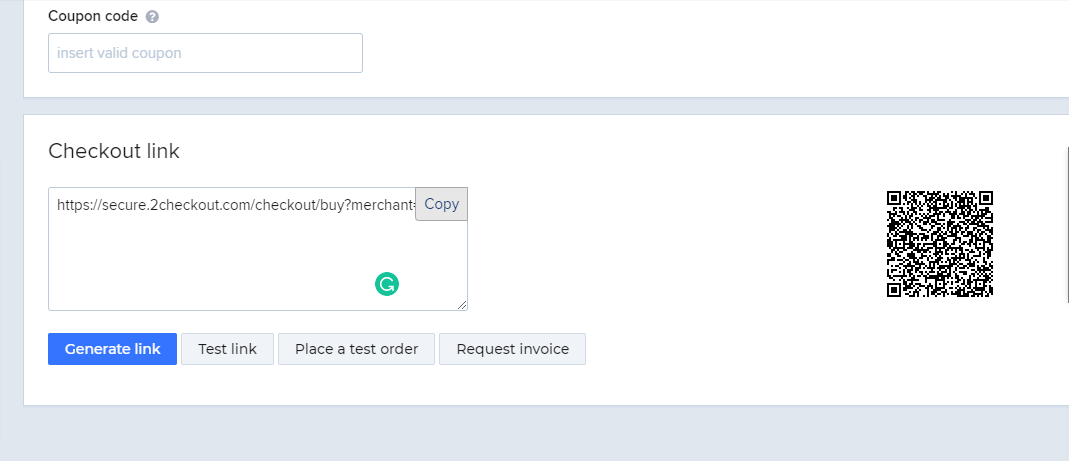Click the top-left finder square of QR code
The image size is (1069, 461).
pyautogui.click(x=895, y=199)
